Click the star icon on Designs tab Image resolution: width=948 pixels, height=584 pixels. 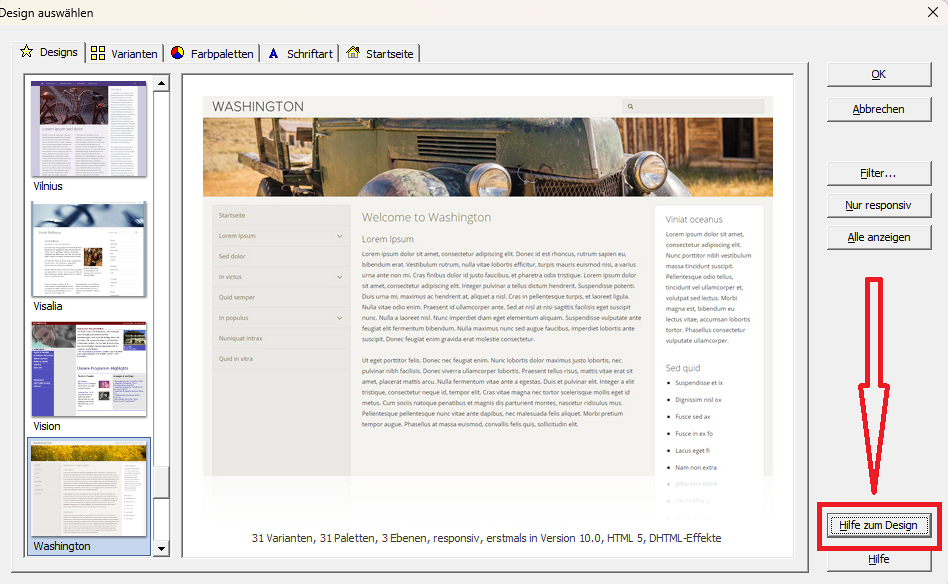click(x=27, y=52)
